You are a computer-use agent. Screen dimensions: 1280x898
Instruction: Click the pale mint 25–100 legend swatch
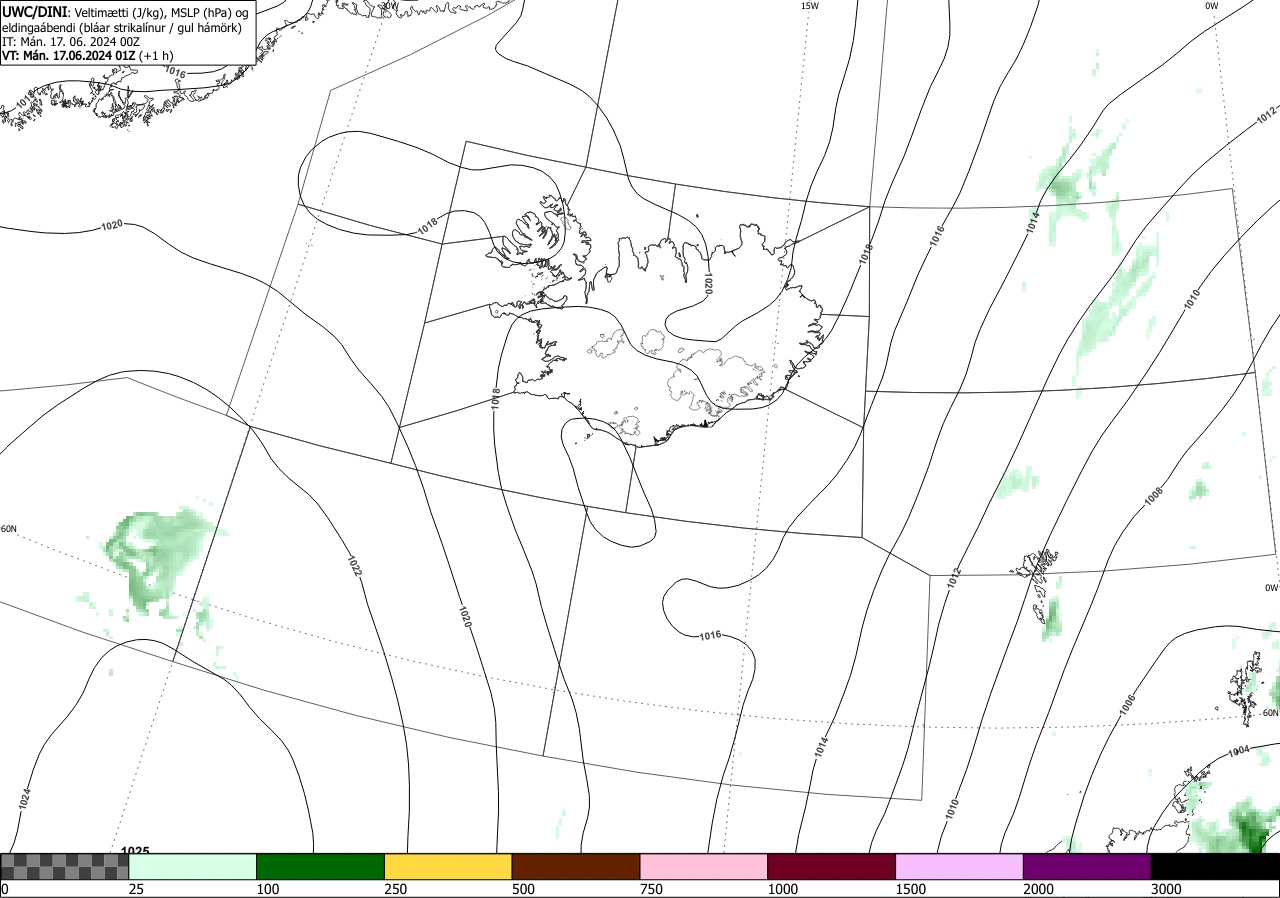point(192,866)
